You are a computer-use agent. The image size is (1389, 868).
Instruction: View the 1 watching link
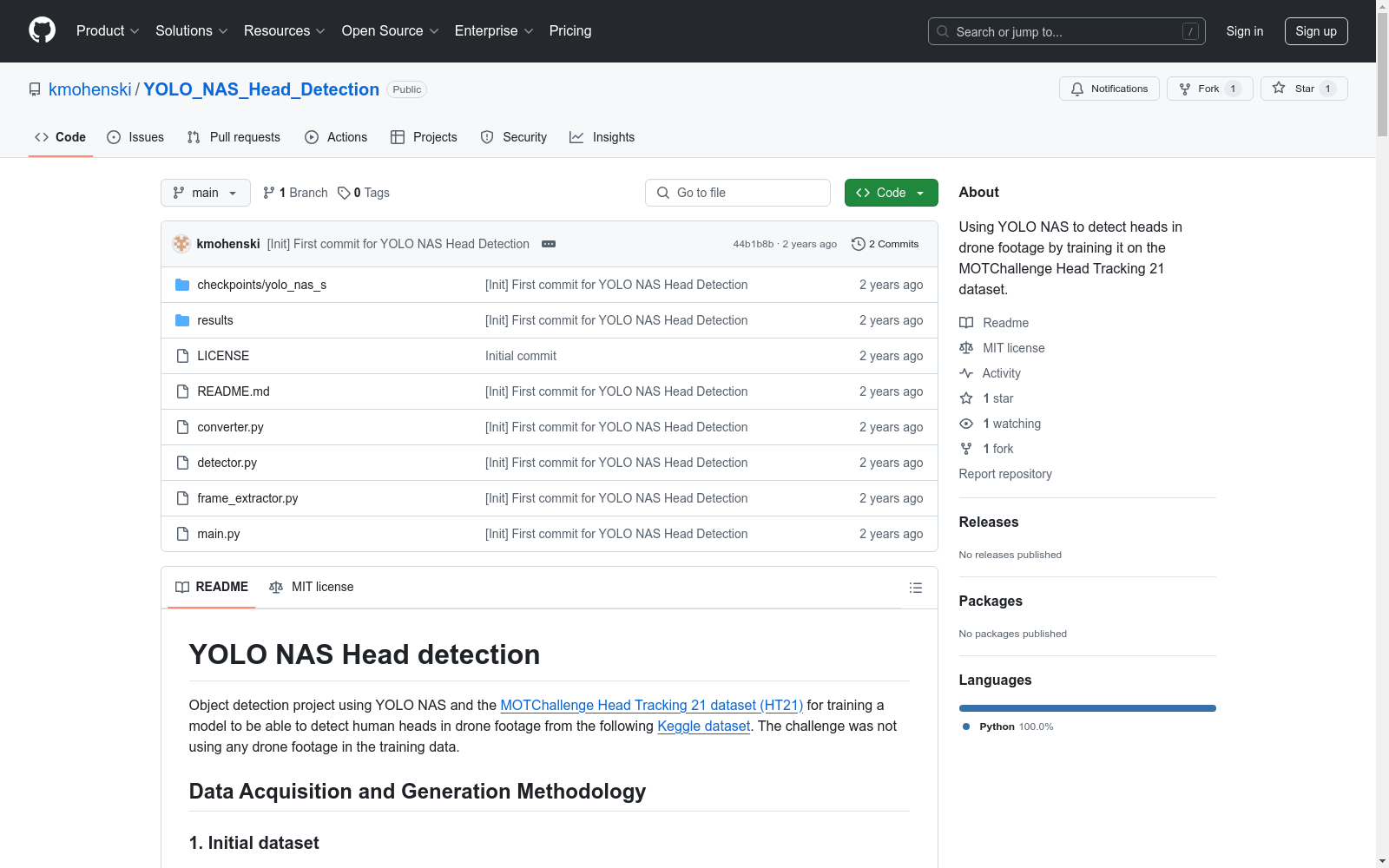point(1000,424)
